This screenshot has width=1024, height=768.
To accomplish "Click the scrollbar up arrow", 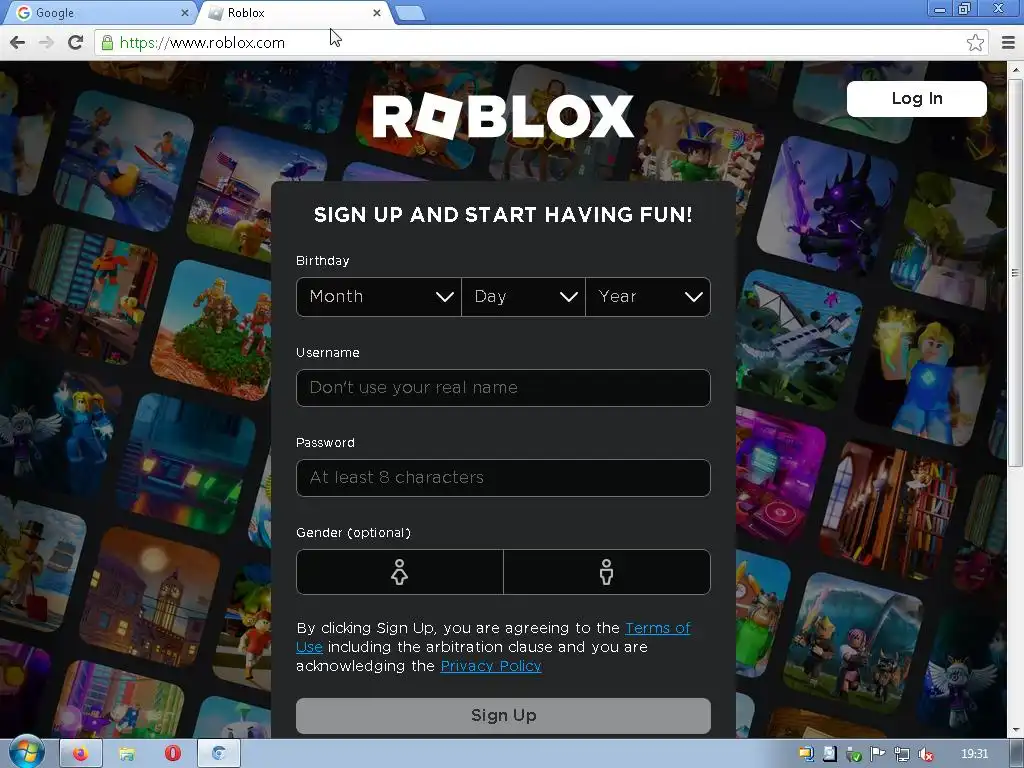I will click(x=1015, y=69).
